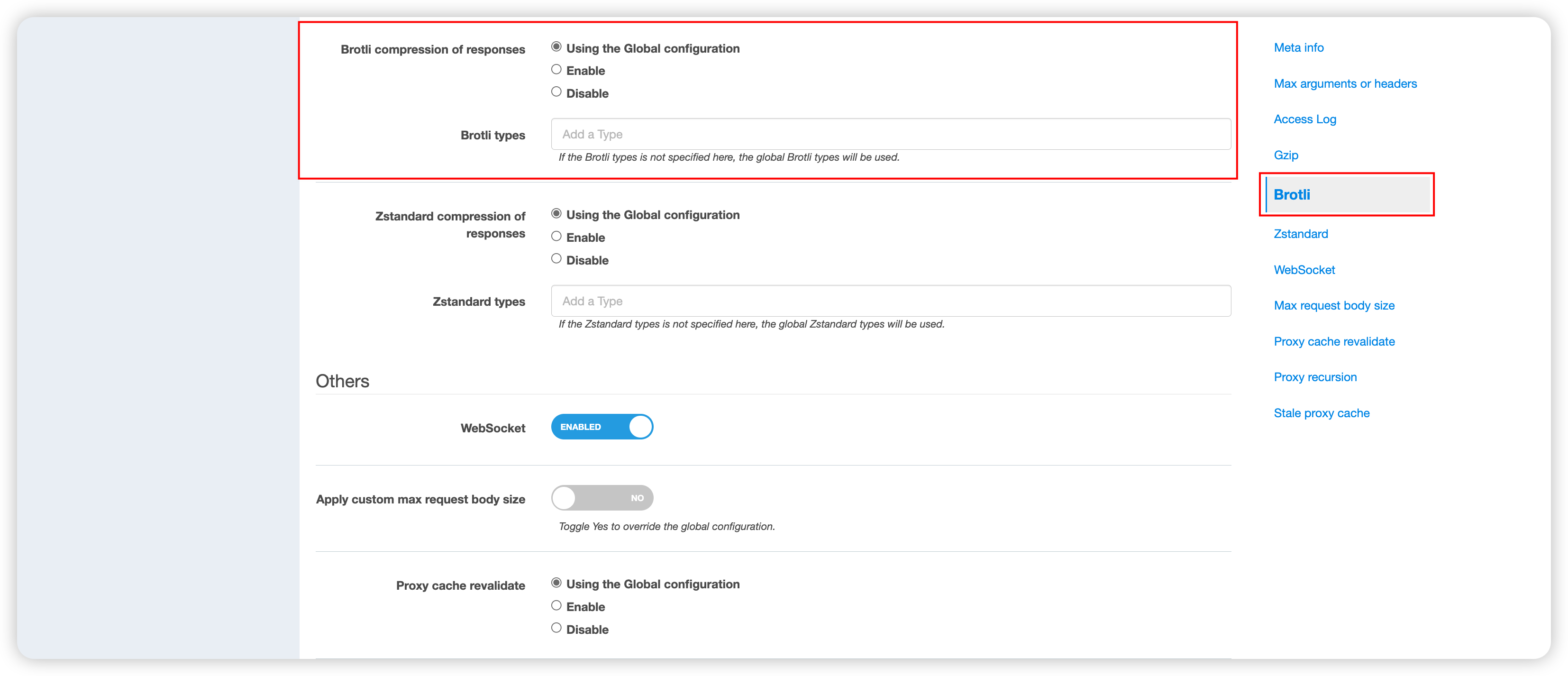This screenshot has width=1568, height=676.
Task: Select Disable for Proxy cache revalidate
Action: click(556, 628)
